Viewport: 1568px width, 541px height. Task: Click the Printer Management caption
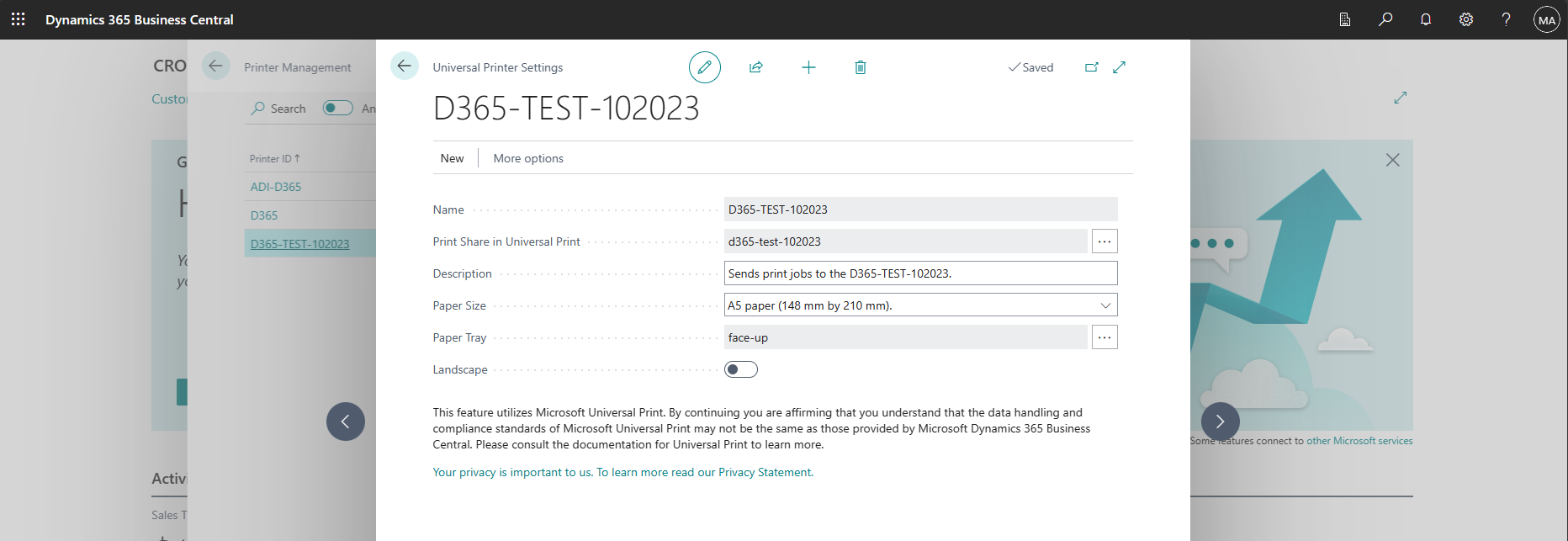coord(298,67)
